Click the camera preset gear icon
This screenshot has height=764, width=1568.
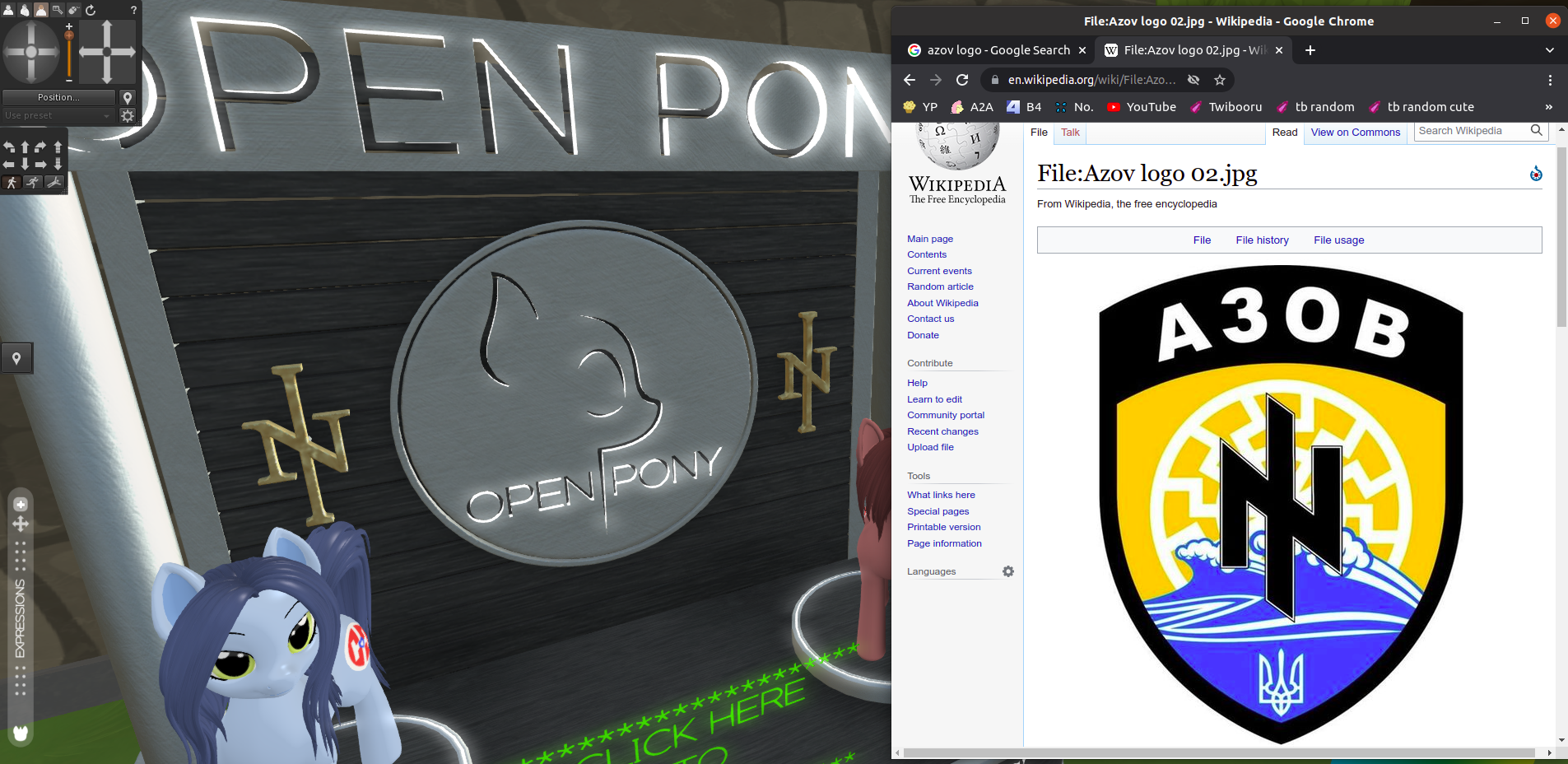(x=128, y=116)
